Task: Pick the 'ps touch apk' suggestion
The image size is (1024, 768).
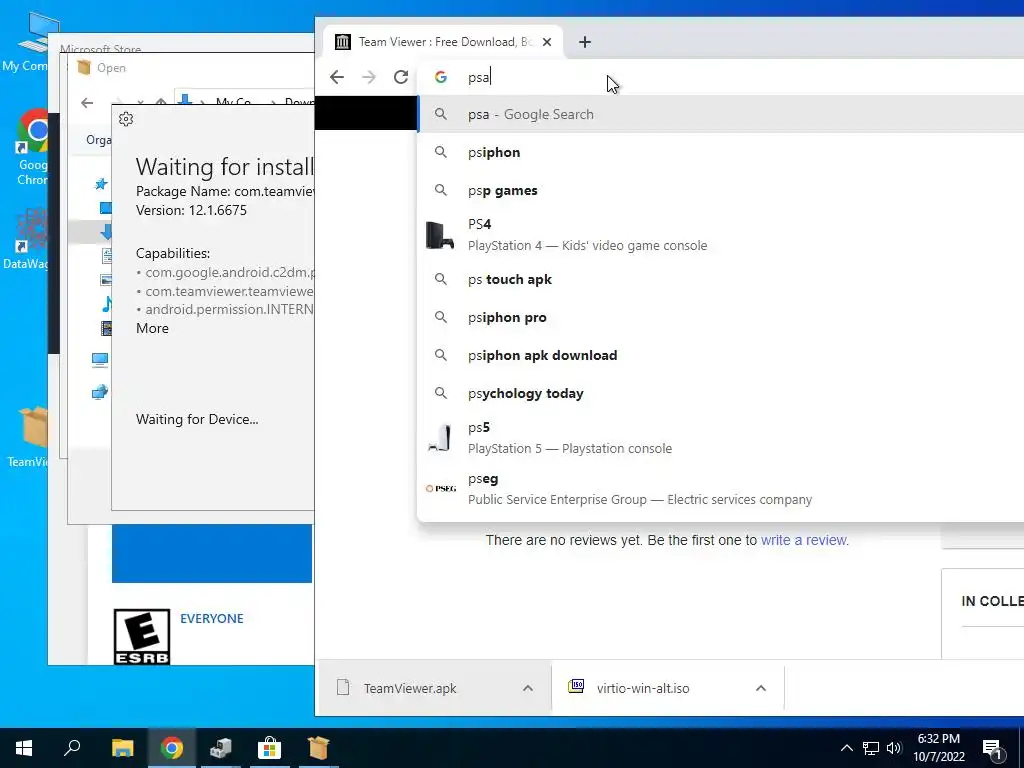Action: [x=720, y=279]
